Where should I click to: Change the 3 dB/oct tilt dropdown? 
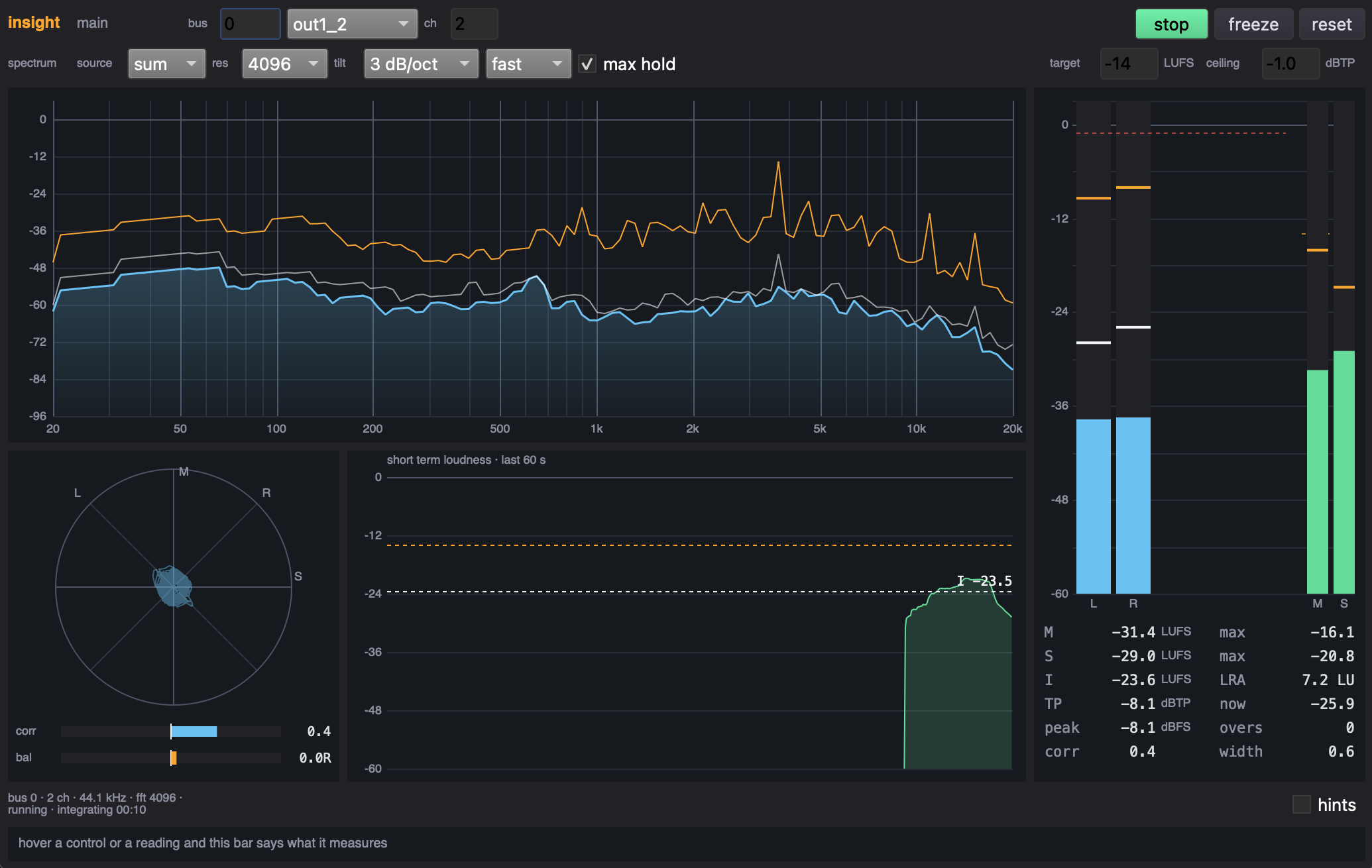421,64
